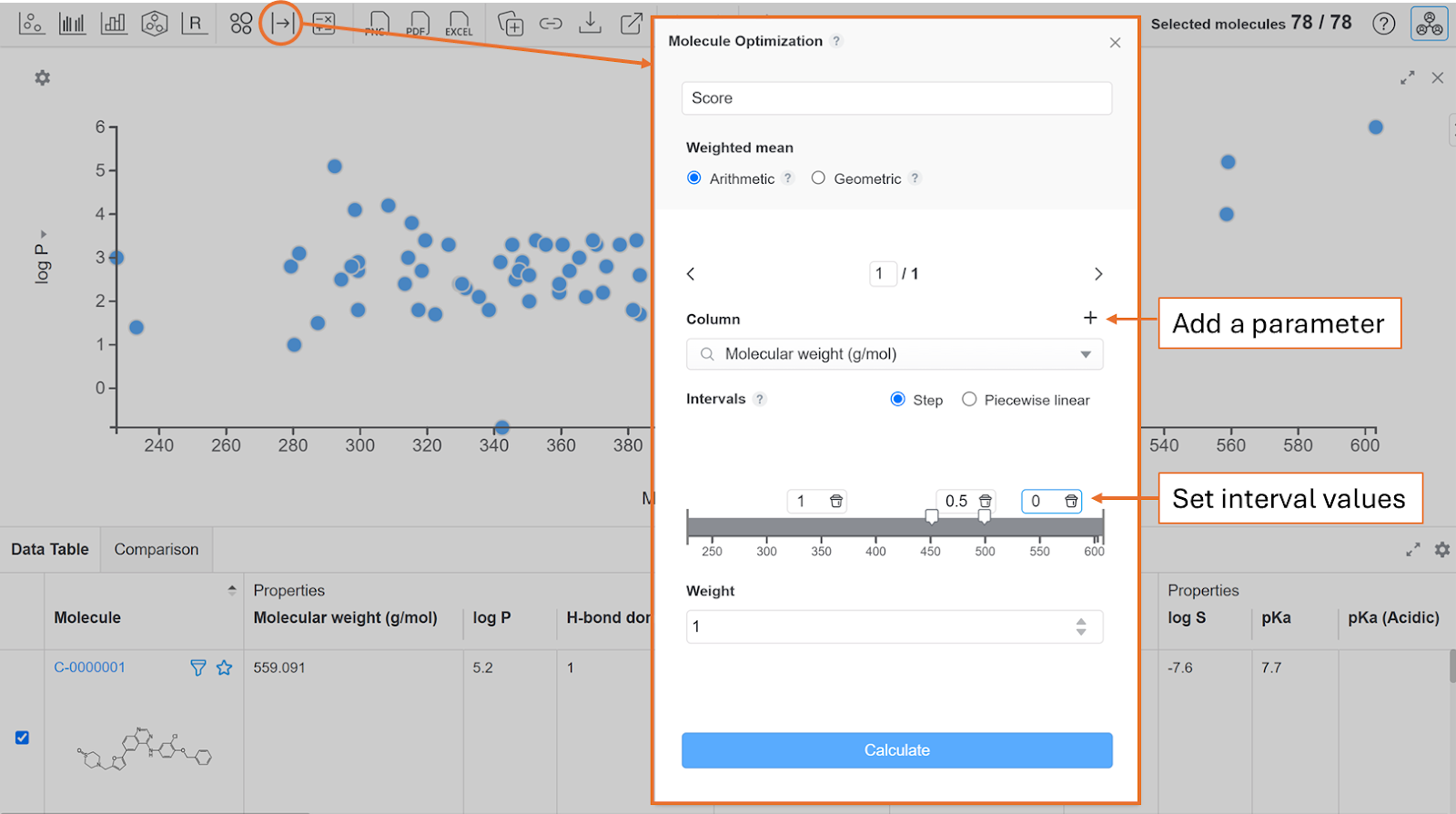This screenshot has width=1456, height=814.
Task: Click the four-circles grid icon
Action: (x=241, y=24)
